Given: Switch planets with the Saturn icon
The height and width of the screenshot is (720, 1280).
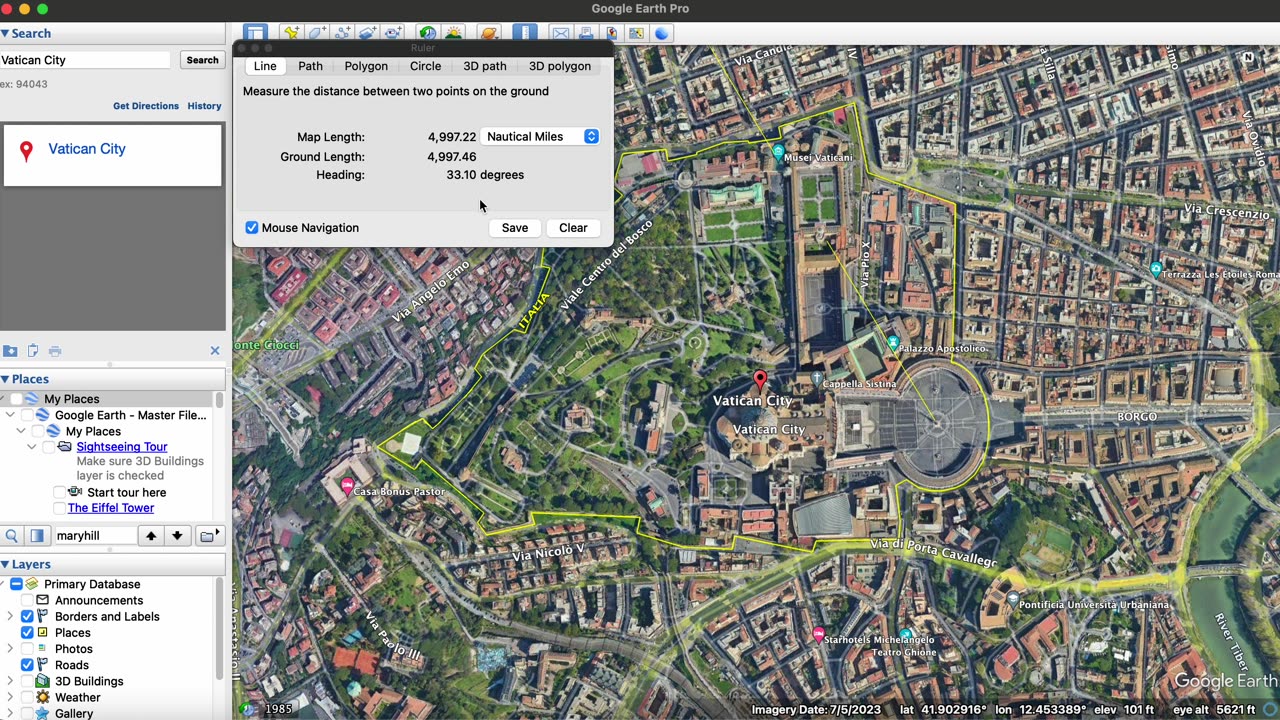Looking at the screenshot, I should 489,33.
